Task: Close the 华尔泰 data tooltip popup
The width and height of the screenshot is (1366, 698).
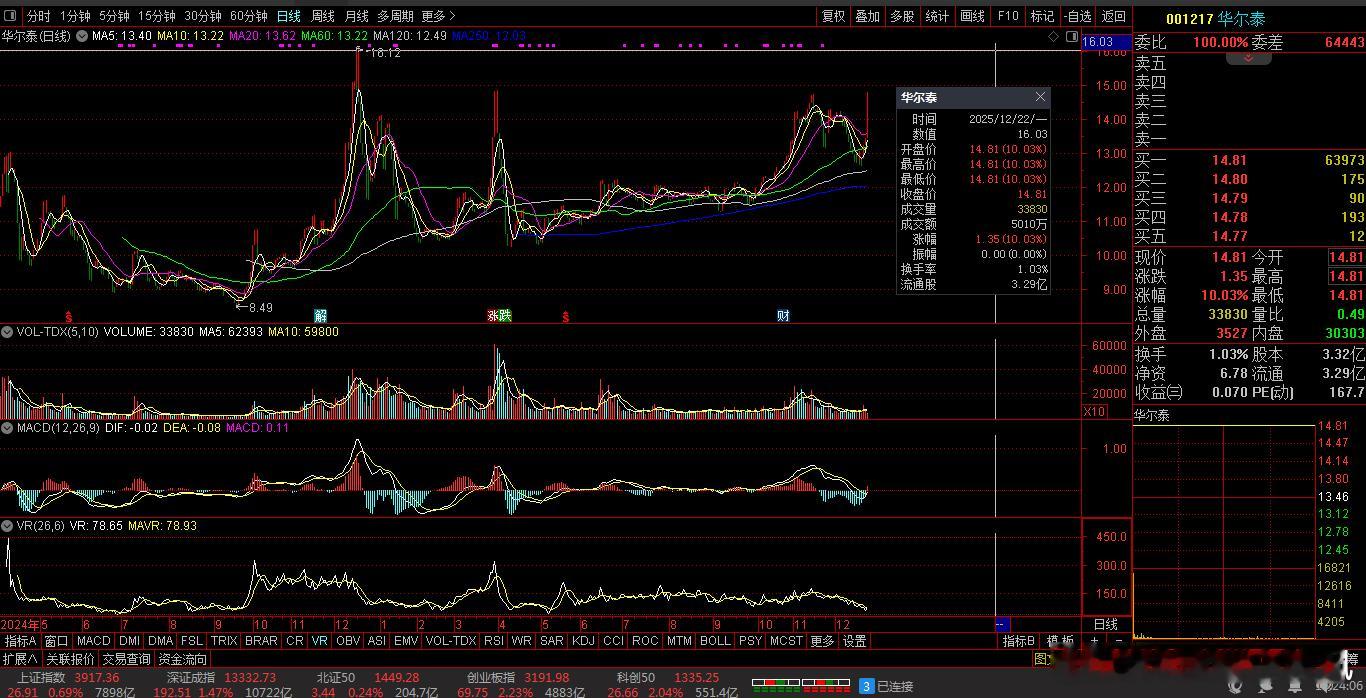Action: coord(1040,97)
